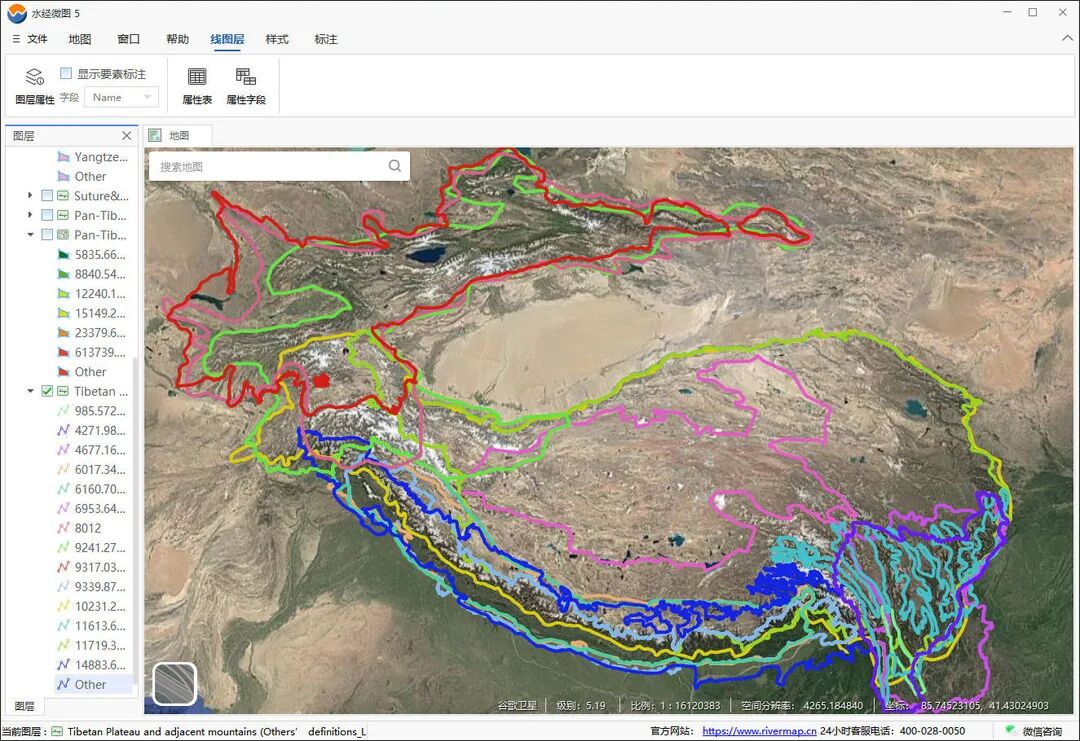The width and height of the screenshot is (1080, 741).
Task: Click the 9241.27 line symbol icon
Action: [63, 547]
